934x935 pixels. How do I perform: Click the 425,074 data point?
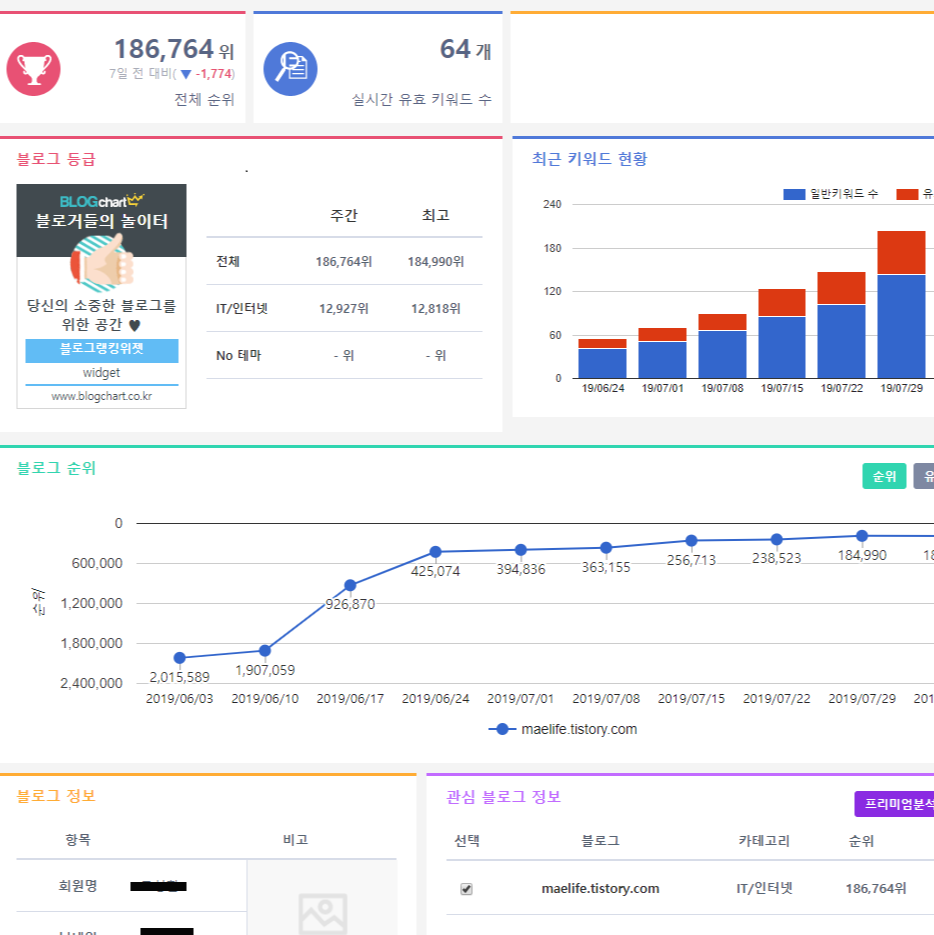pyautogui.click(x=435, y=552)
